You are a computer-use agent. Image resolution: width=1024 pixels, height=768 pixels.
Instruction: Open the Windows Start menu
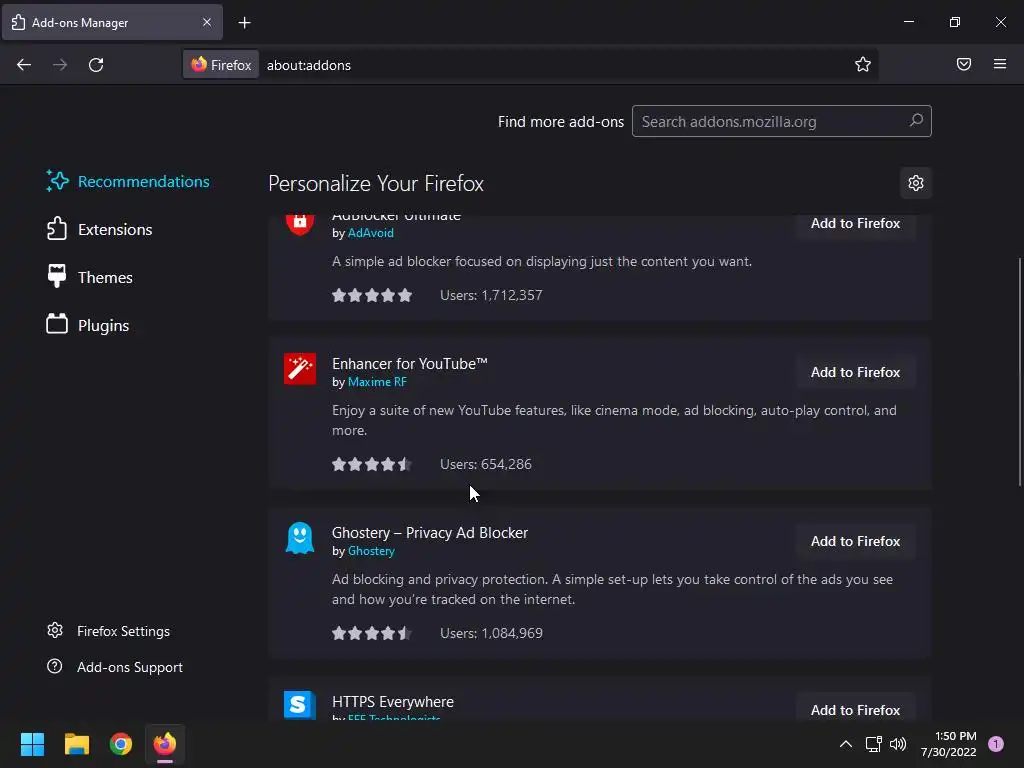(33, 744)
